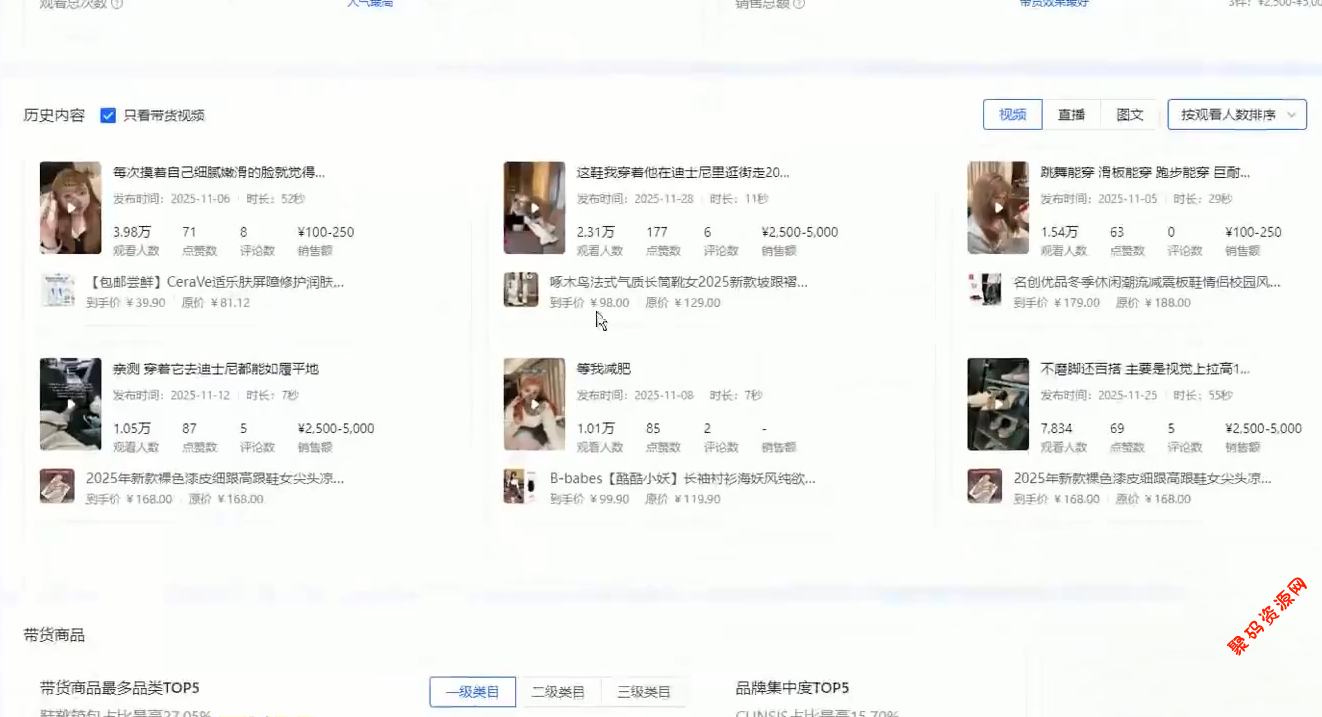This screenshot has width=1322, height=717.
Task: Open the 不磨脚还百搭 video thumbnail
Action: tap(998, 404)
